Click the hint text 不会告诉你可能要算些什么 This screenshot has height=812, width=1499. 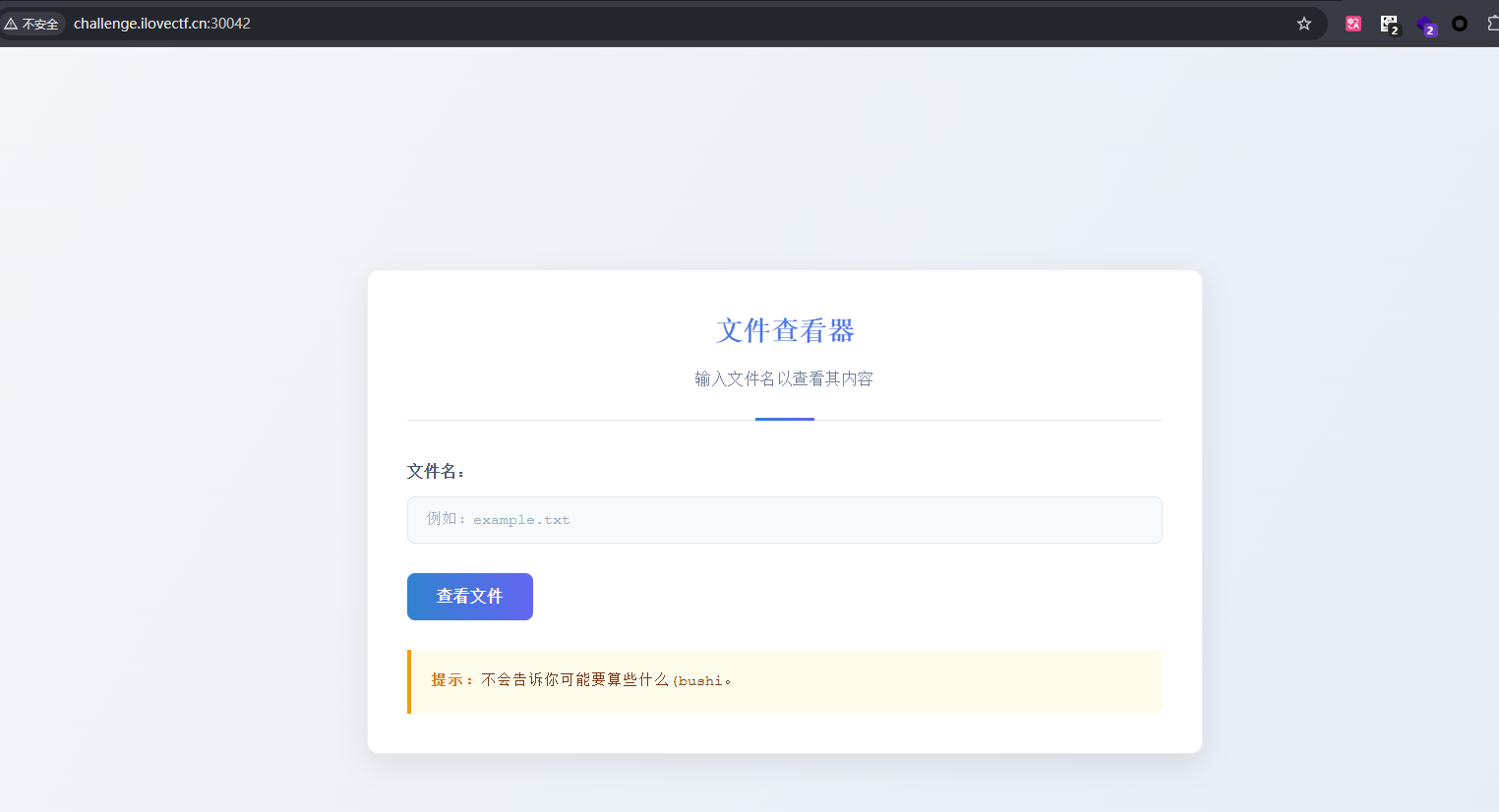point(574,680)
